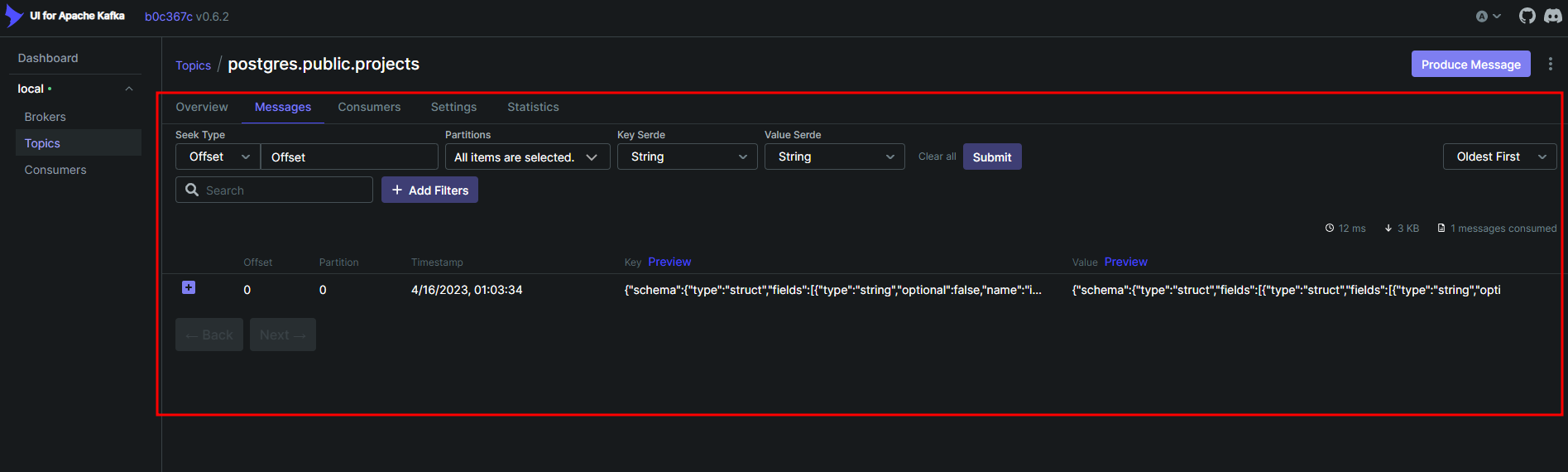Open Brokers in the sidebar
Image resolution: width=1568 pixels, height=472 pixels.
point(46,117)
